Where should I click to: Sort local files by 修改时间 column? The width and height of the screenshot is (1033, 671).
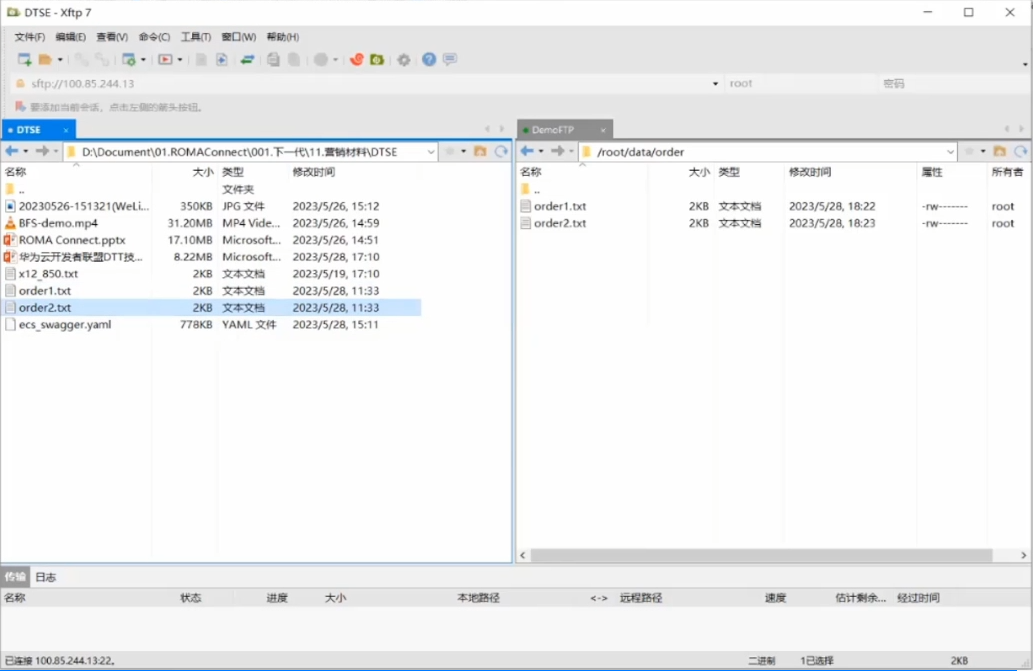tap(314, 172)
